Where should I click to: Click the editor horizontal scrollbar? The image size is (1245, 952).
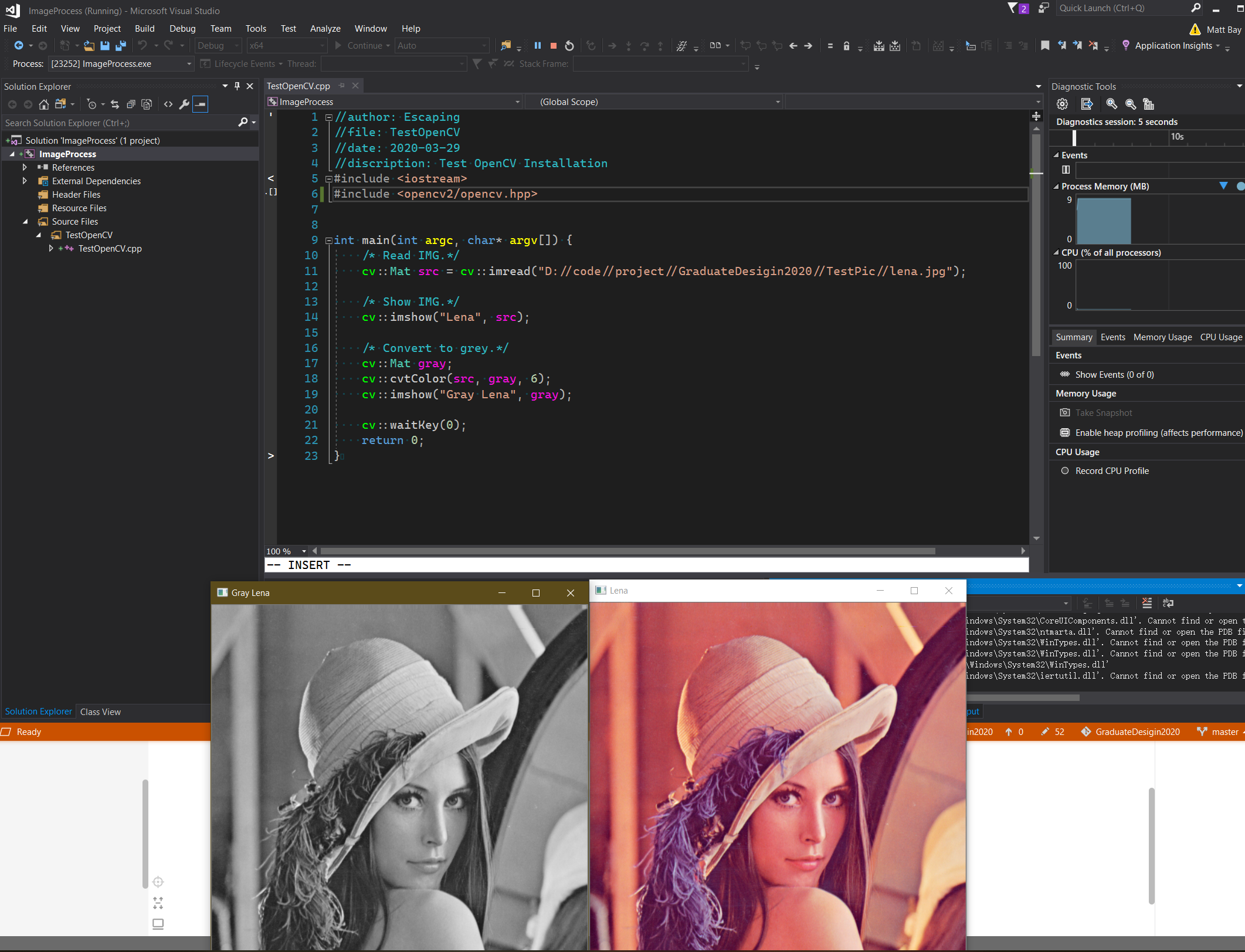(627, 551)
